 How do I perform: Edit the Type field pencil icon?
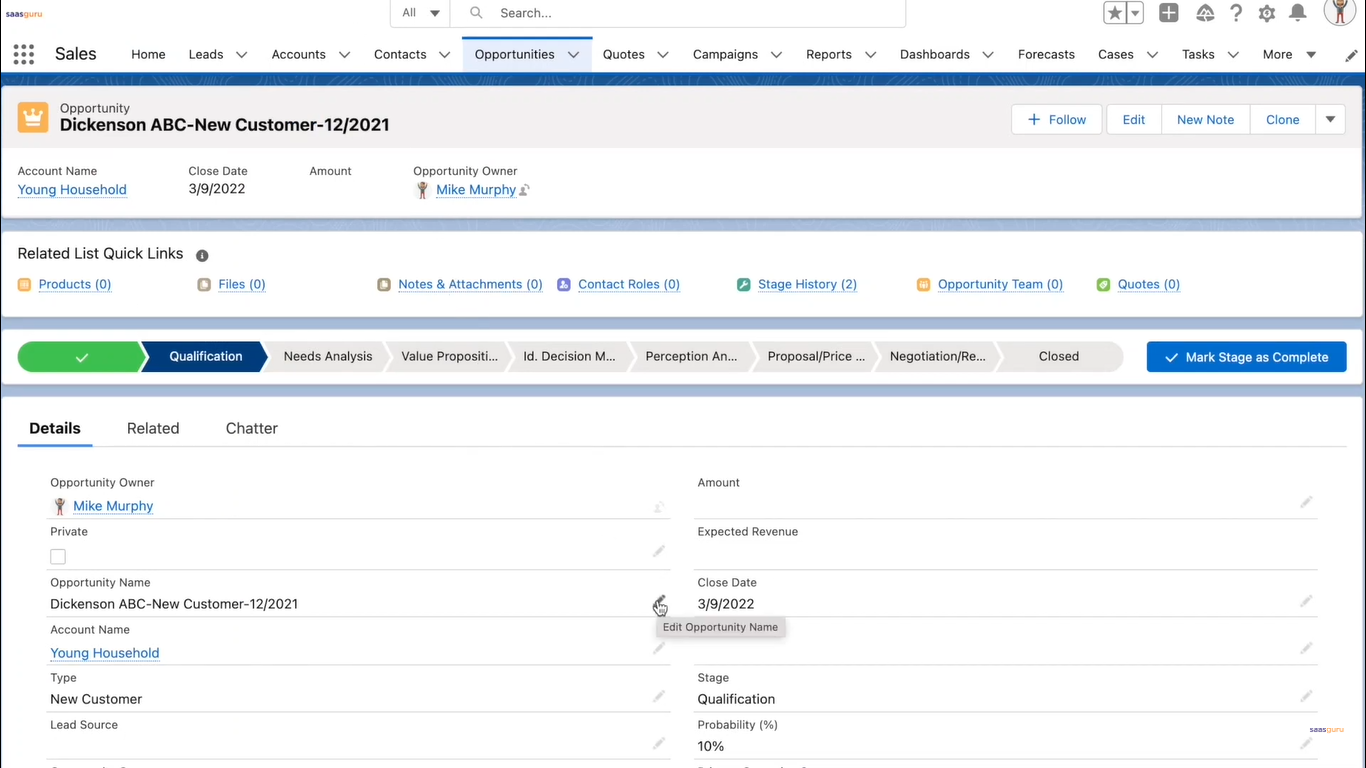coord(659,696)
